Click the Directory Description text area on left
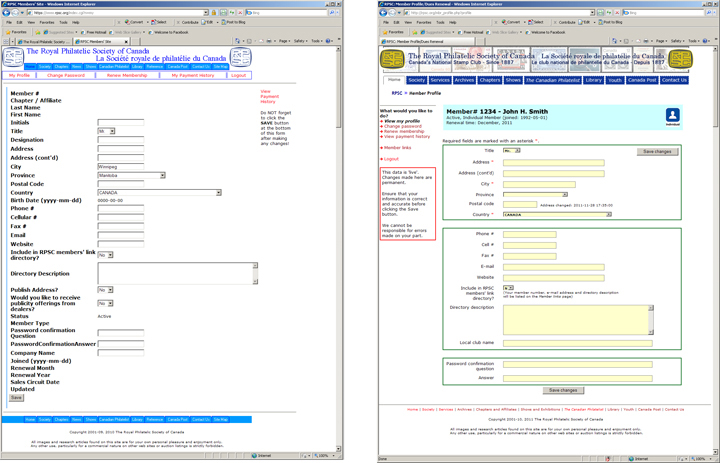Screen dimensions: 720x463 pyautogui.click(x=177, y=273)
